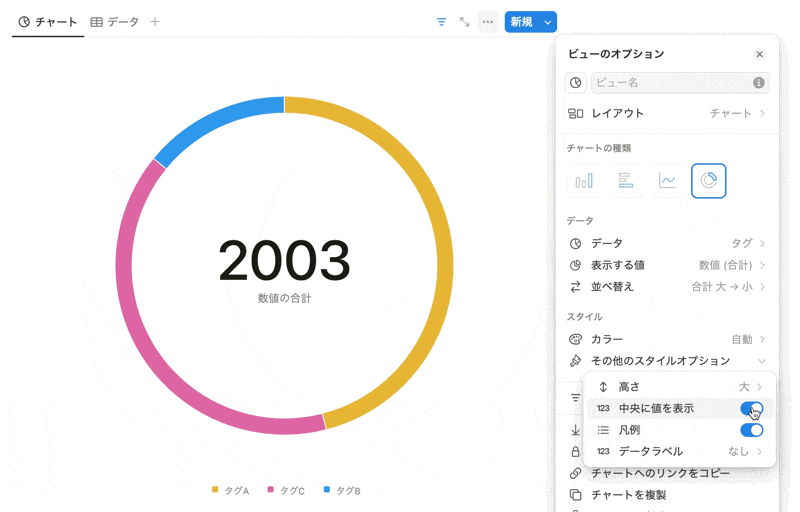Click the タグC legend item
Screen dimensions: 800x512
tap(286, 491)
